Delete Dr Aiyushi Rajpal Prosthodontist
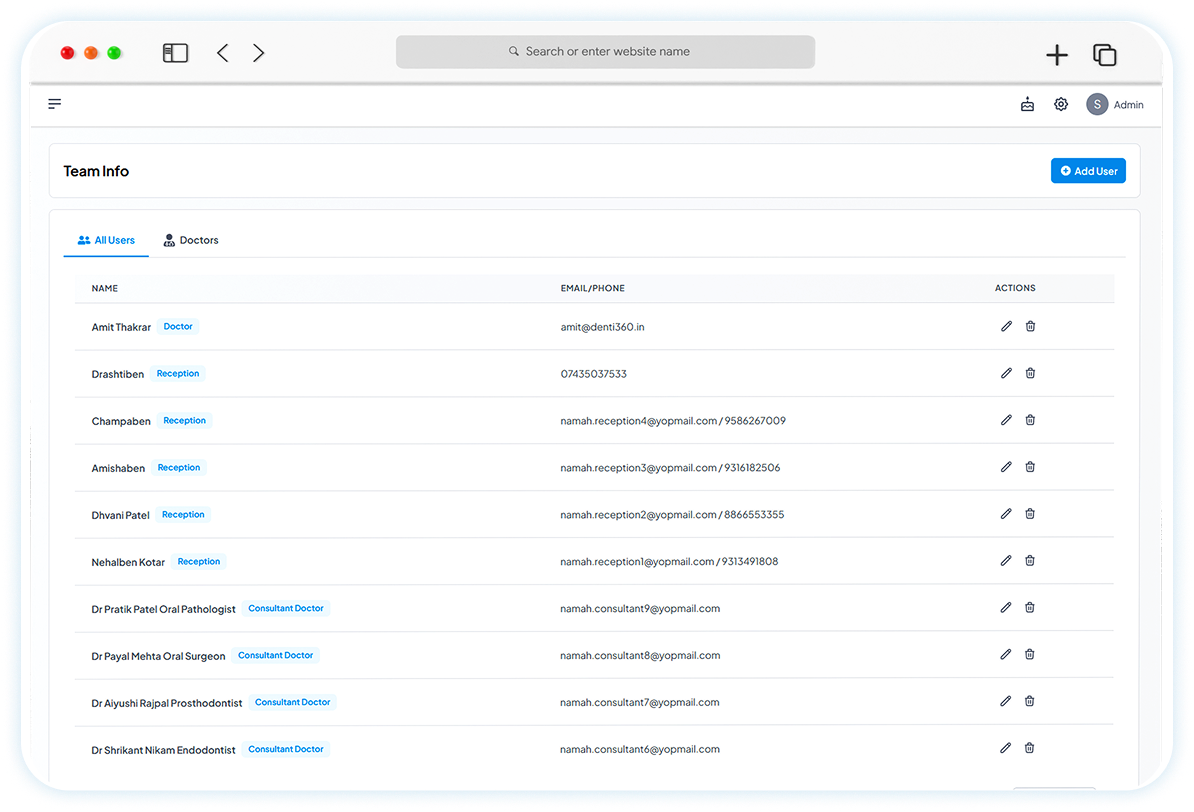 pos(1030,702)
